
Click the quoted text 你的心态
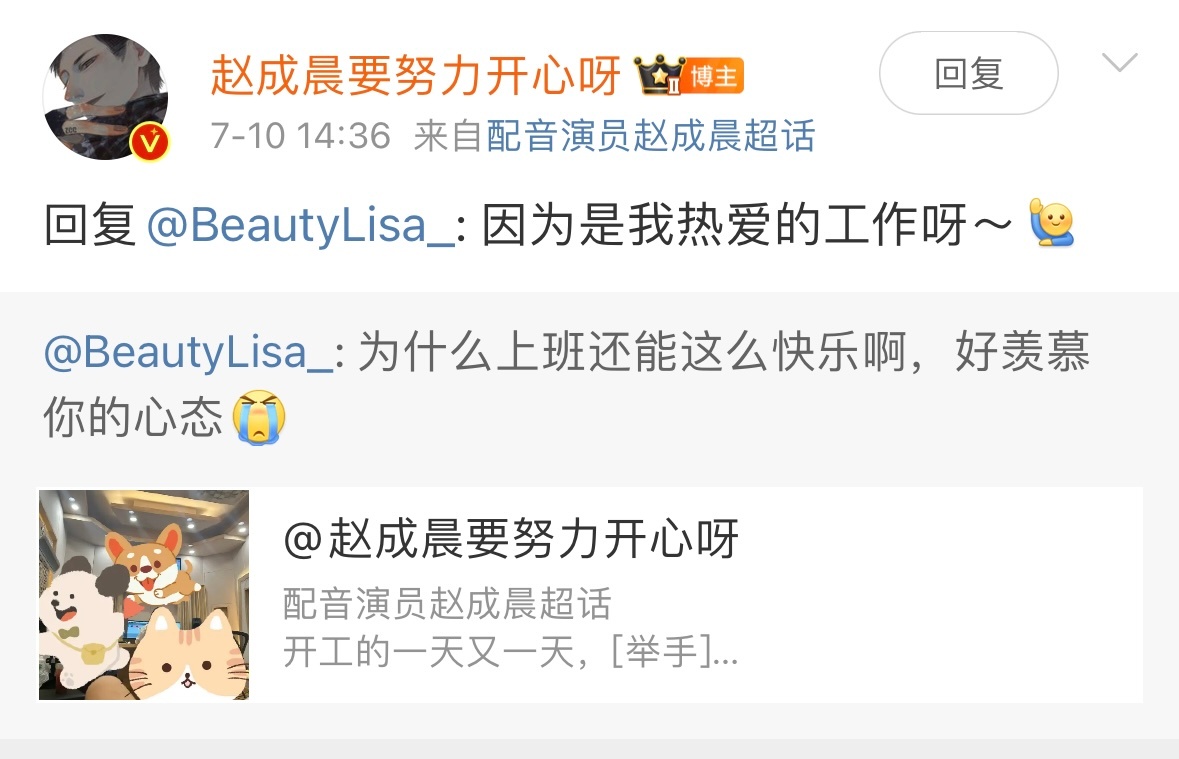pos(133,417)
